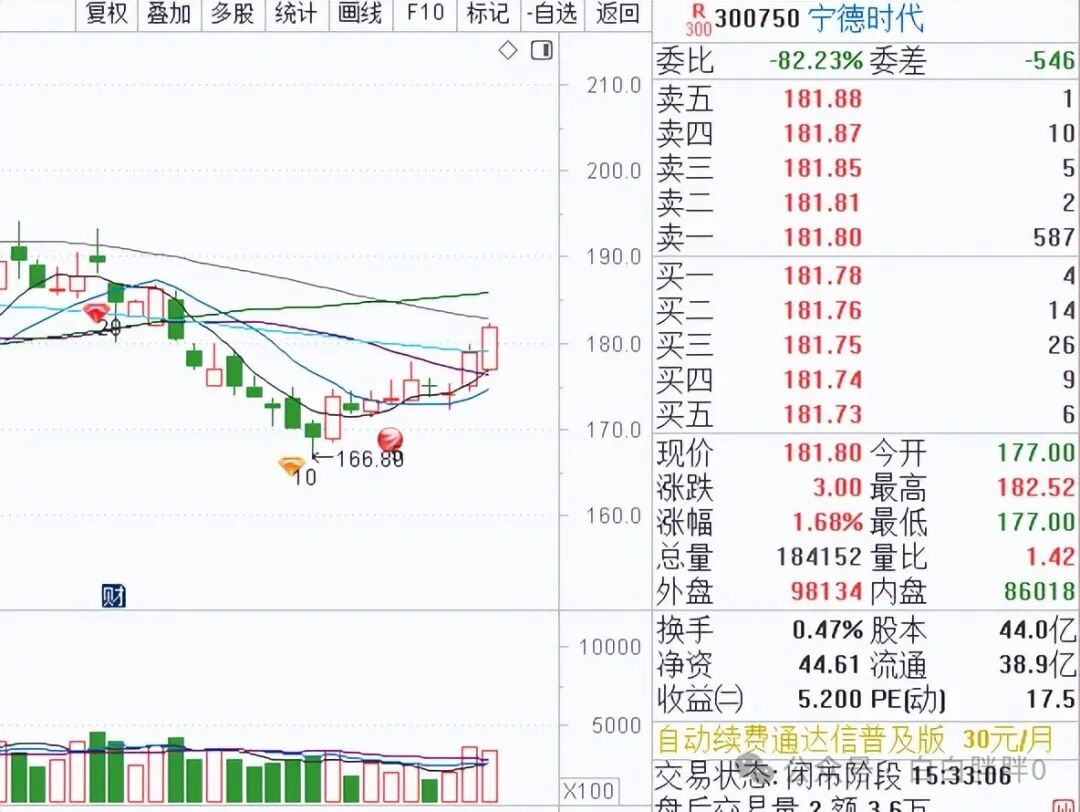Click the 返回 back button

[x=617, y=13]
